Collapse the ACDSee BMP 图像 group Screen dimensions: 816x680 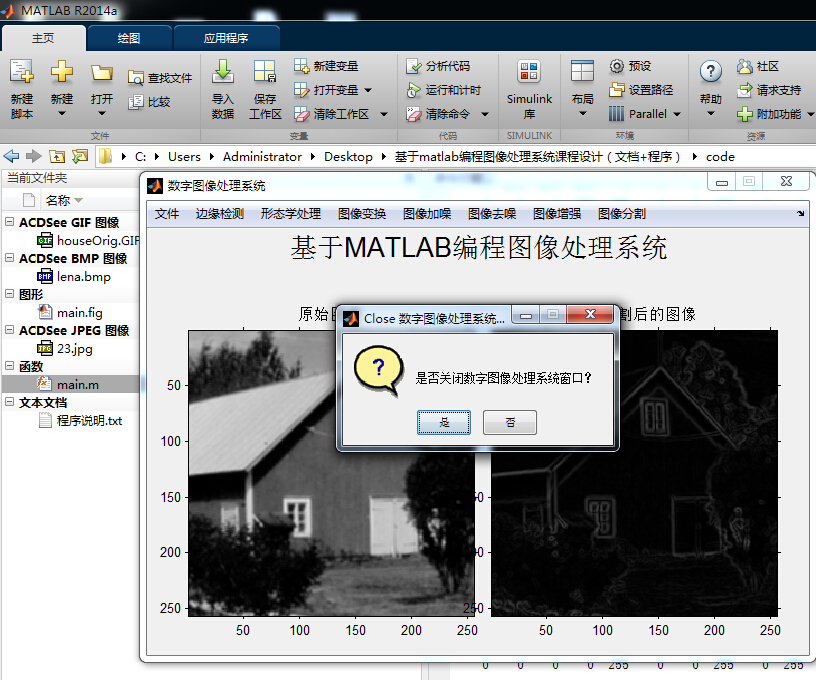pos(9,258)
